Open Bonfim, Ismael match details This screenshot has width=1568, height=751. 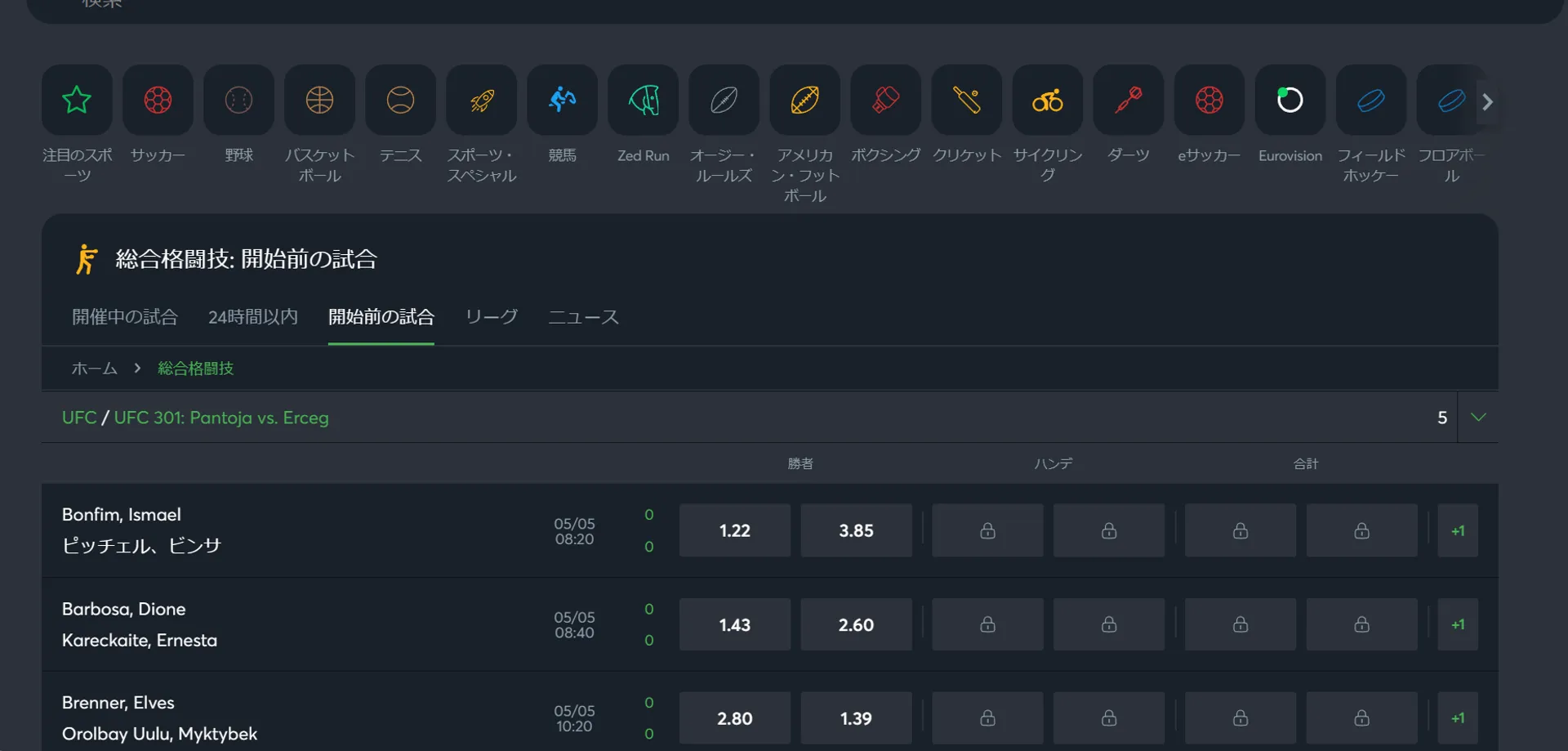(x=122, y=515)
